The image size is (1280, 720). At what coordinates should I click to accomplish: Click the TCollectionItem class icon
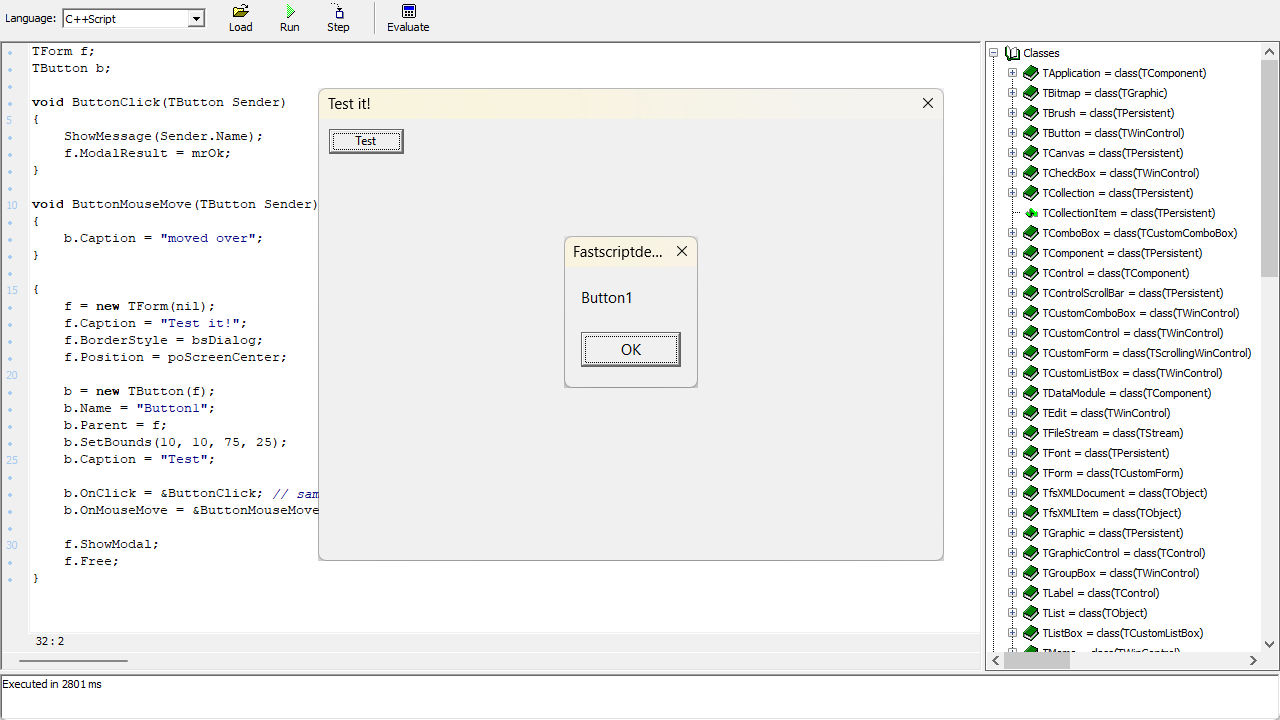1031,213
